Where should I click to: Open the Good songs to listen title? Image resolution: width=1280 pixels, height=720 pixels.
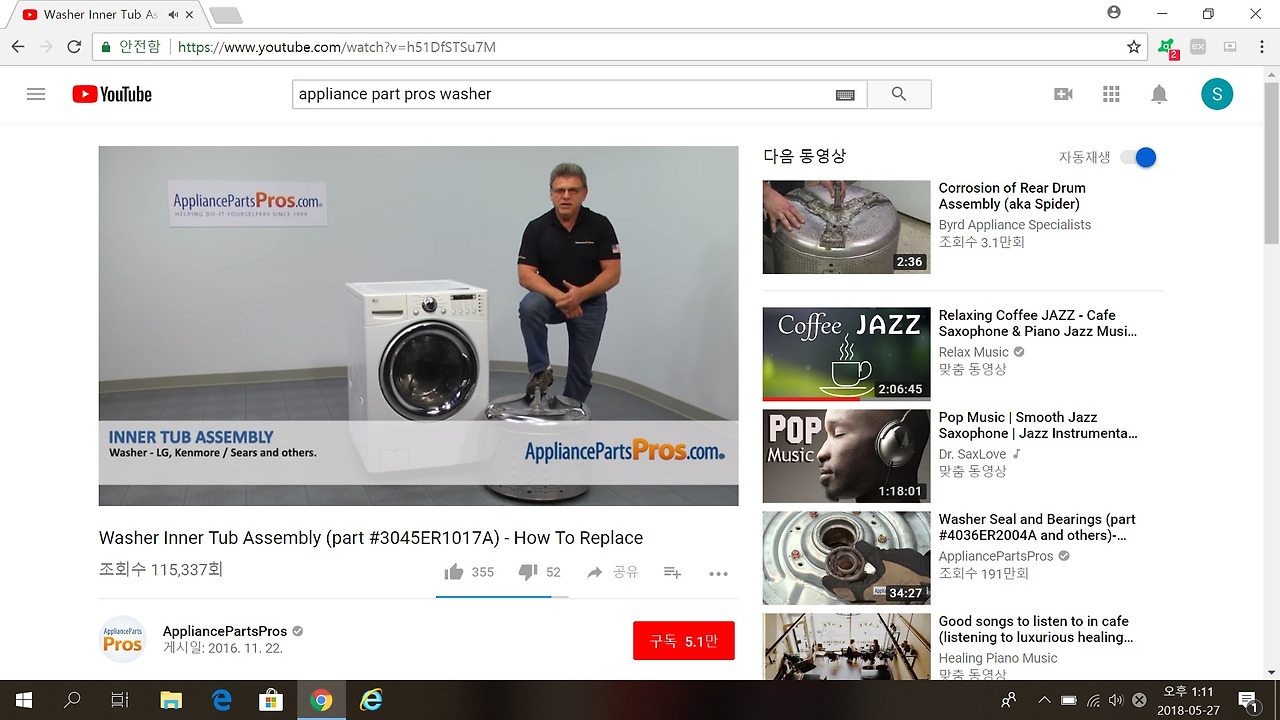tap(1036, 629)
